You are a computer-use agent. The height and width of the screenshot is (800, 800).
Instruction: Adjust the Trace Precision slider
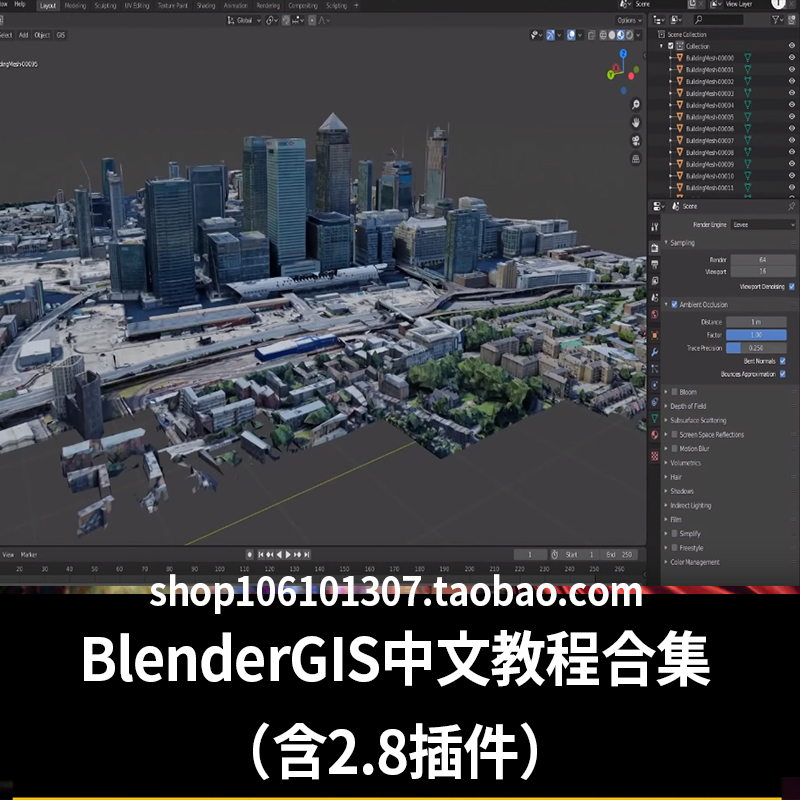[x=756, y=348]
